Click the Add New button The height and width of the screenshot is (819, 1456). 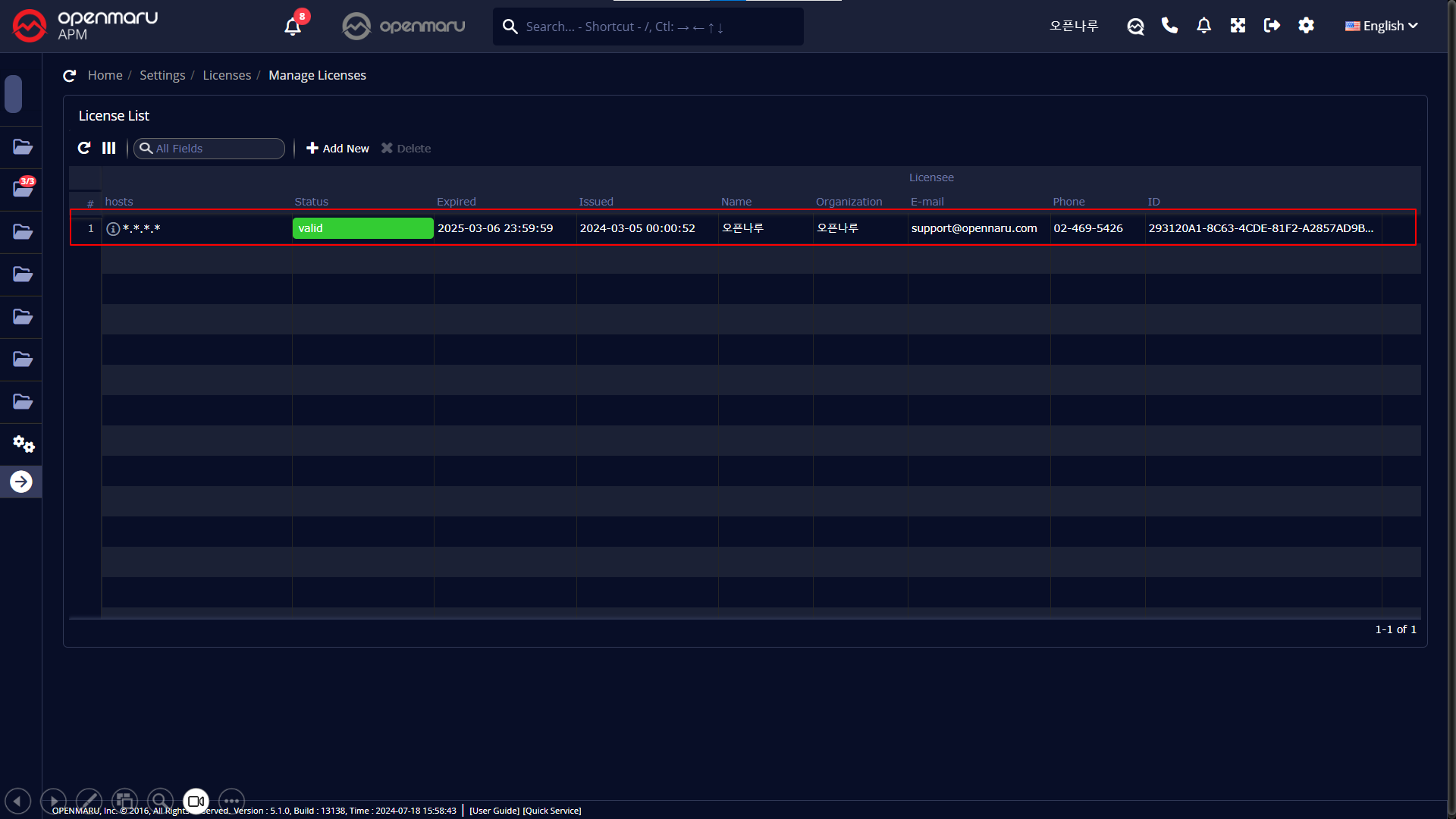tap(337, 148)
